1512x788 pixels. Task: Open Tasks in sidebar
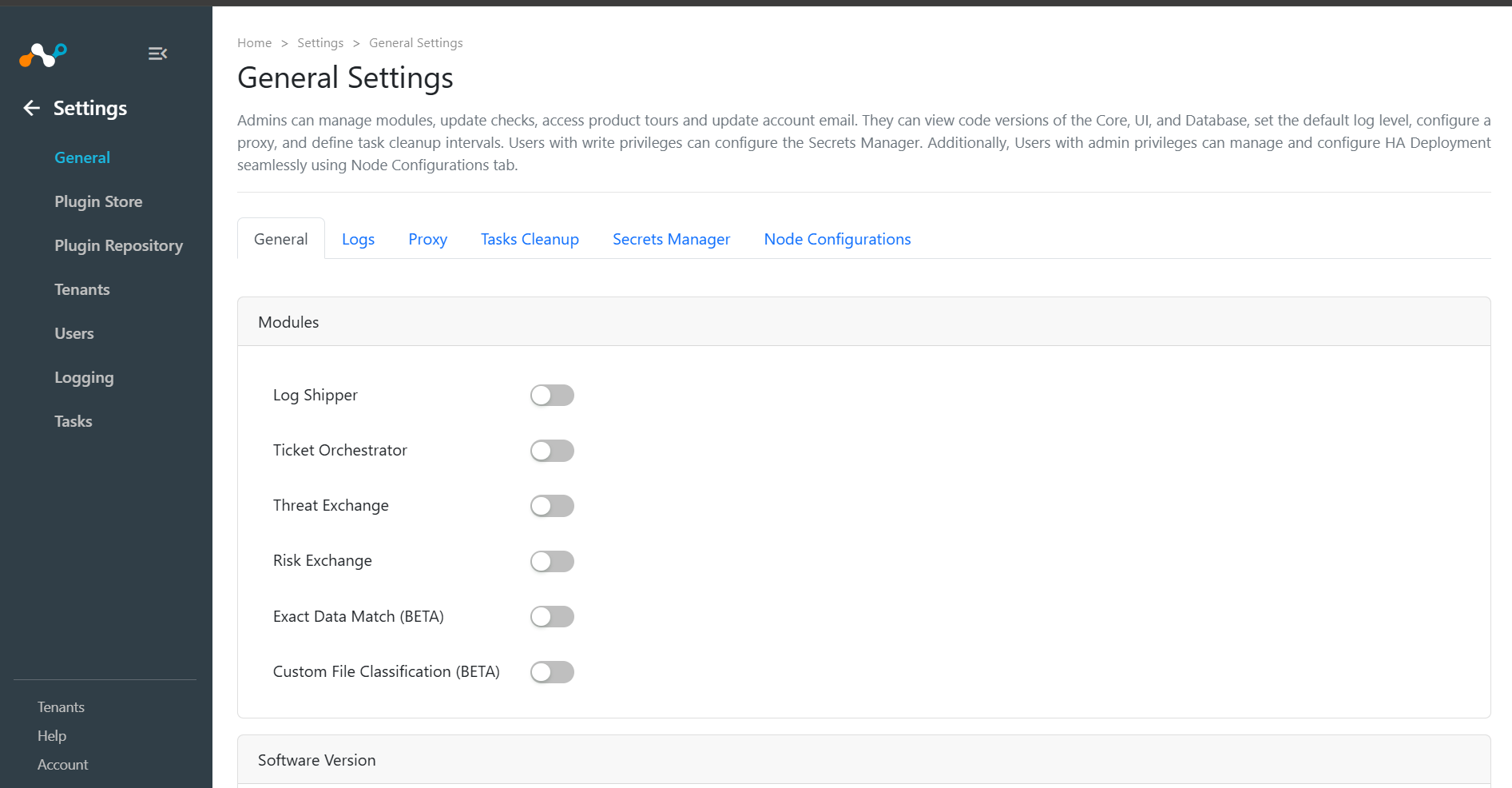73,421
